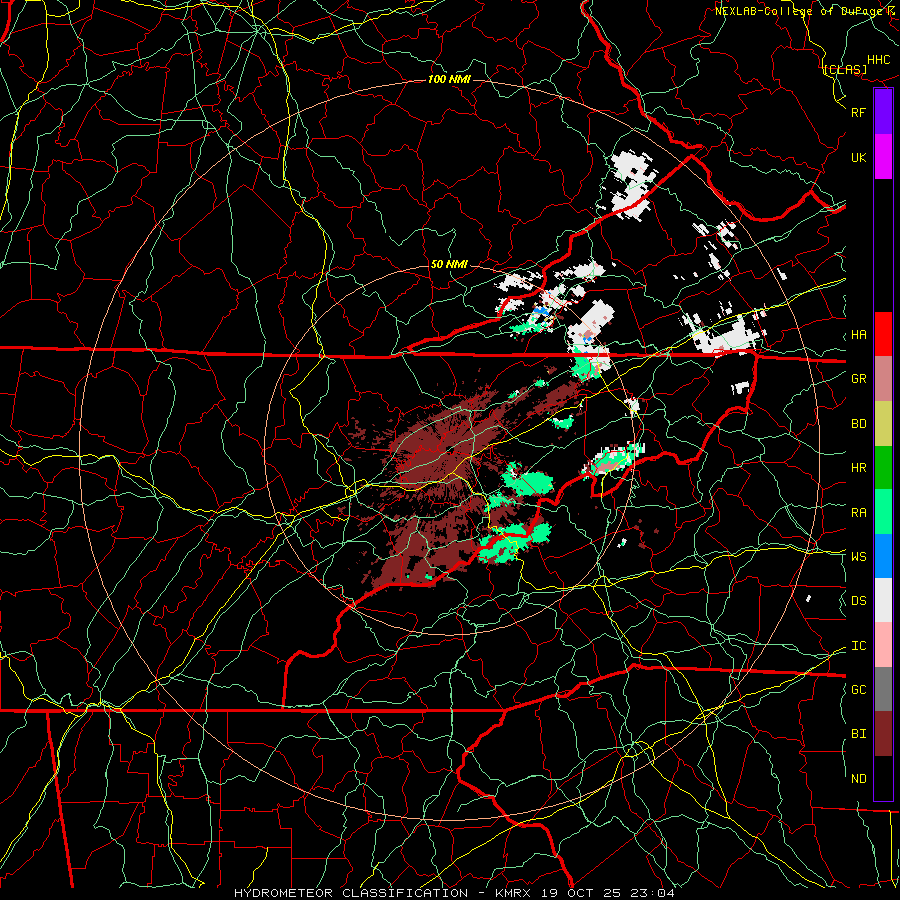
Task: Click the DS dry snow white swatch
Action: click(x=883, y=600)
